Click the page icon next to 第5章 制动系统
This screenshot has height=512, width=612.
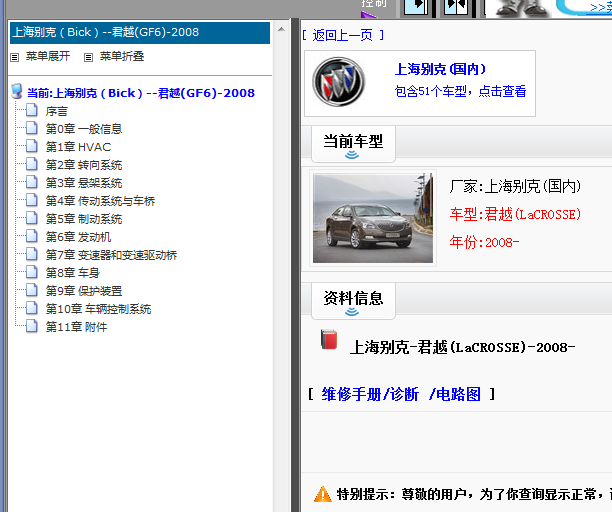pyautogui.click(x=32, y=218)
